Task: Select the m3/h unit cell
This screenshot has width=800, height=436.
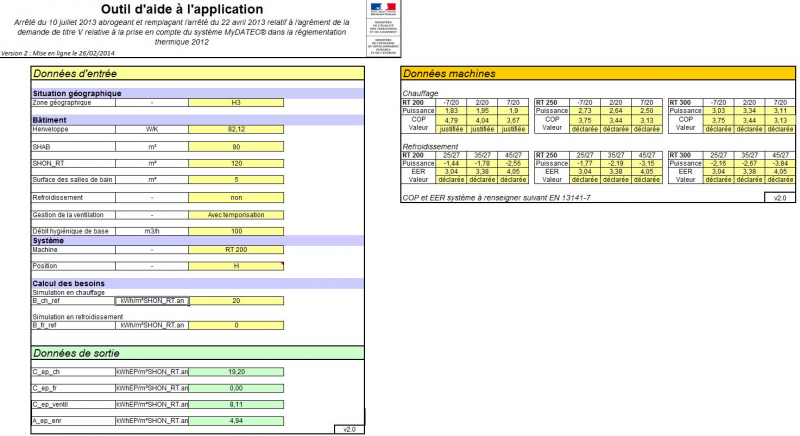Action: [x=152, y=232]
